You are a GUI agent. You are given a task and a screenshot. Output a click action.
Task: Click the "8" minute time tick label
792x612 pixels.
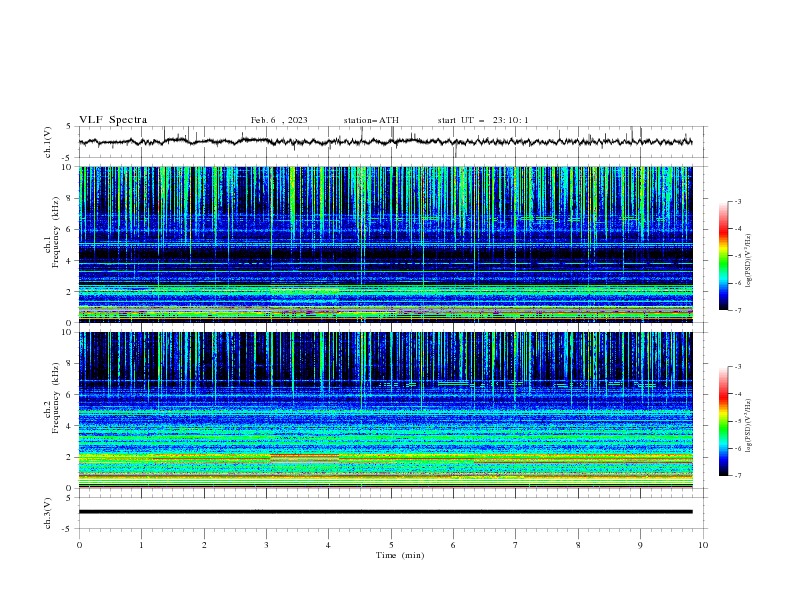tap(578, 545)
